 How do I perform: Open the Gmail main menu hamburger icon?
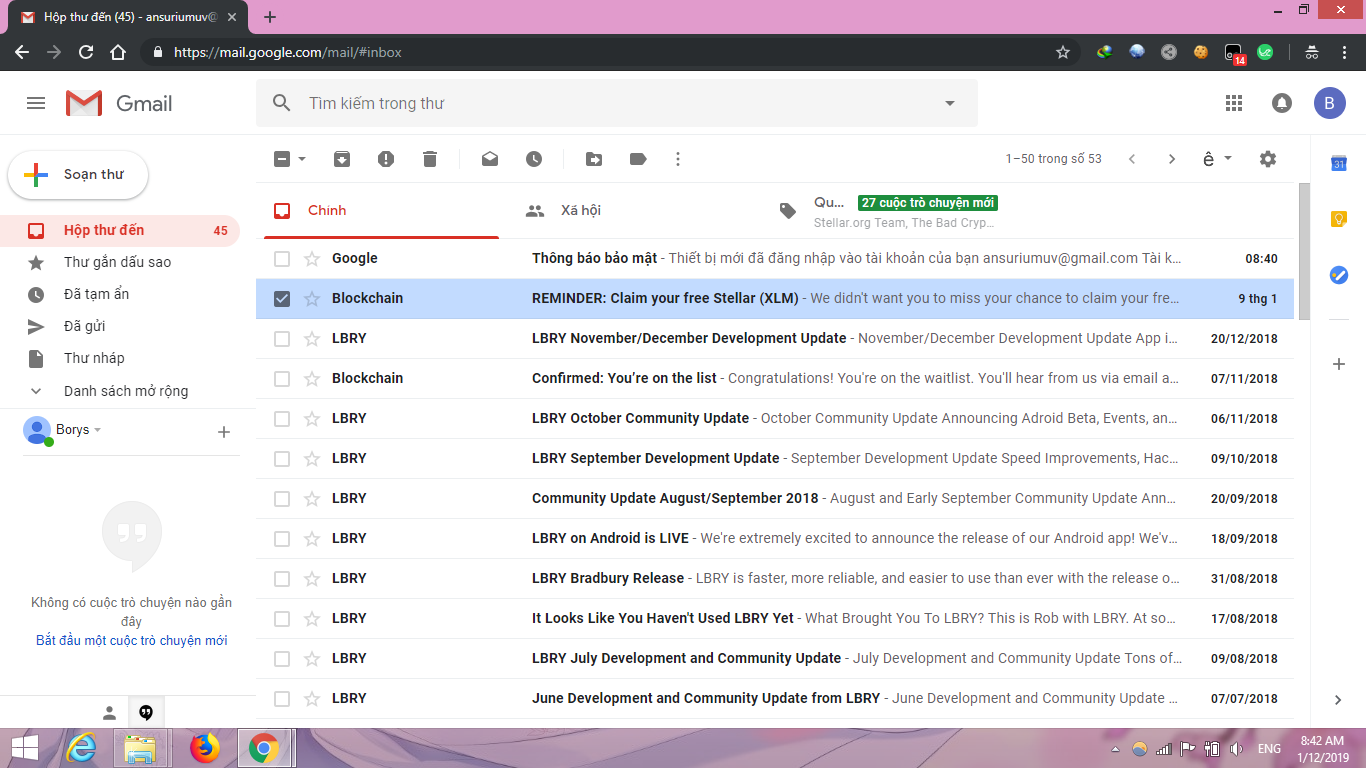36,103
